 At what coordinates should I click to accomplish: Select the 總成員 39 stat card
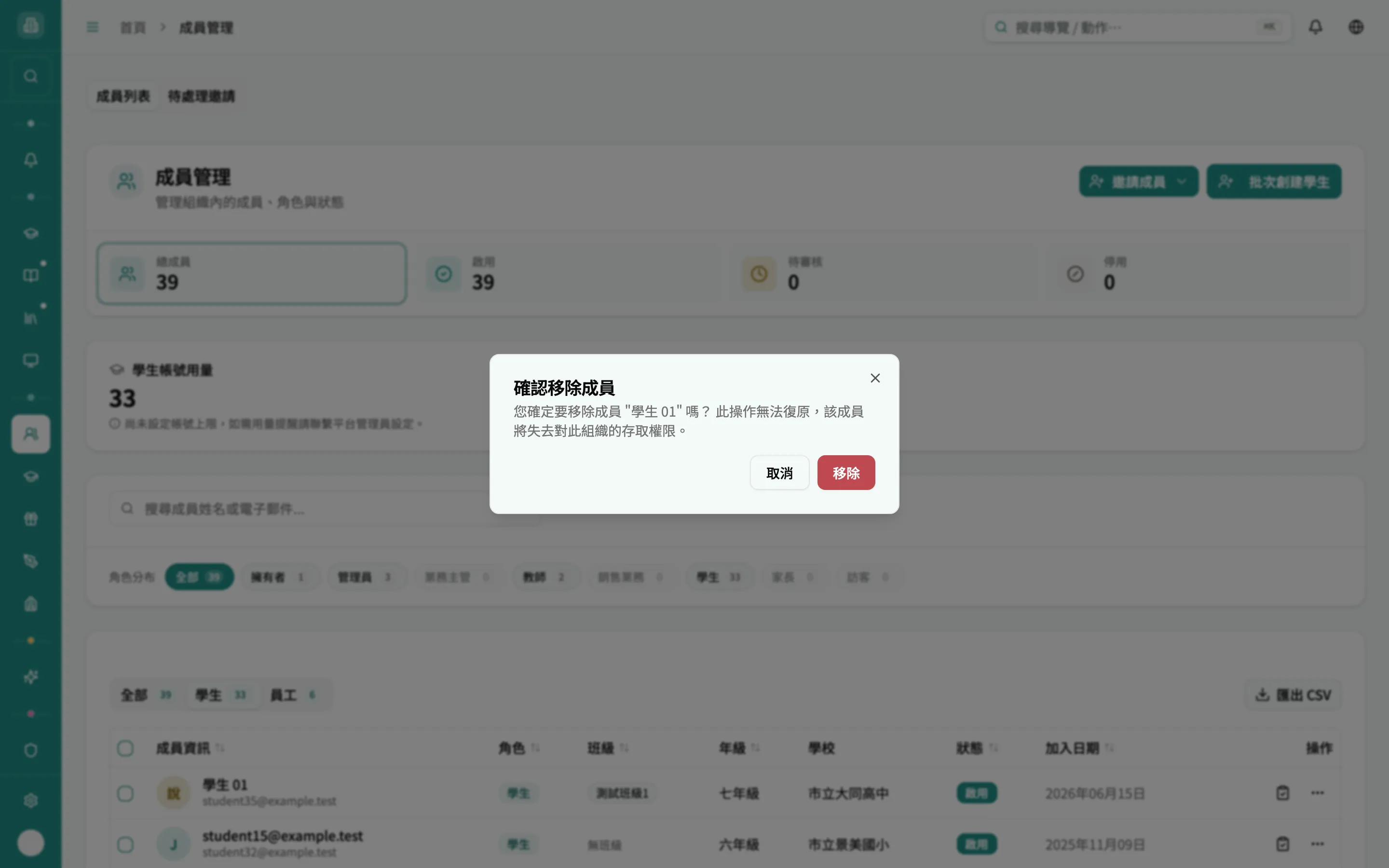(x=251, y=273)
